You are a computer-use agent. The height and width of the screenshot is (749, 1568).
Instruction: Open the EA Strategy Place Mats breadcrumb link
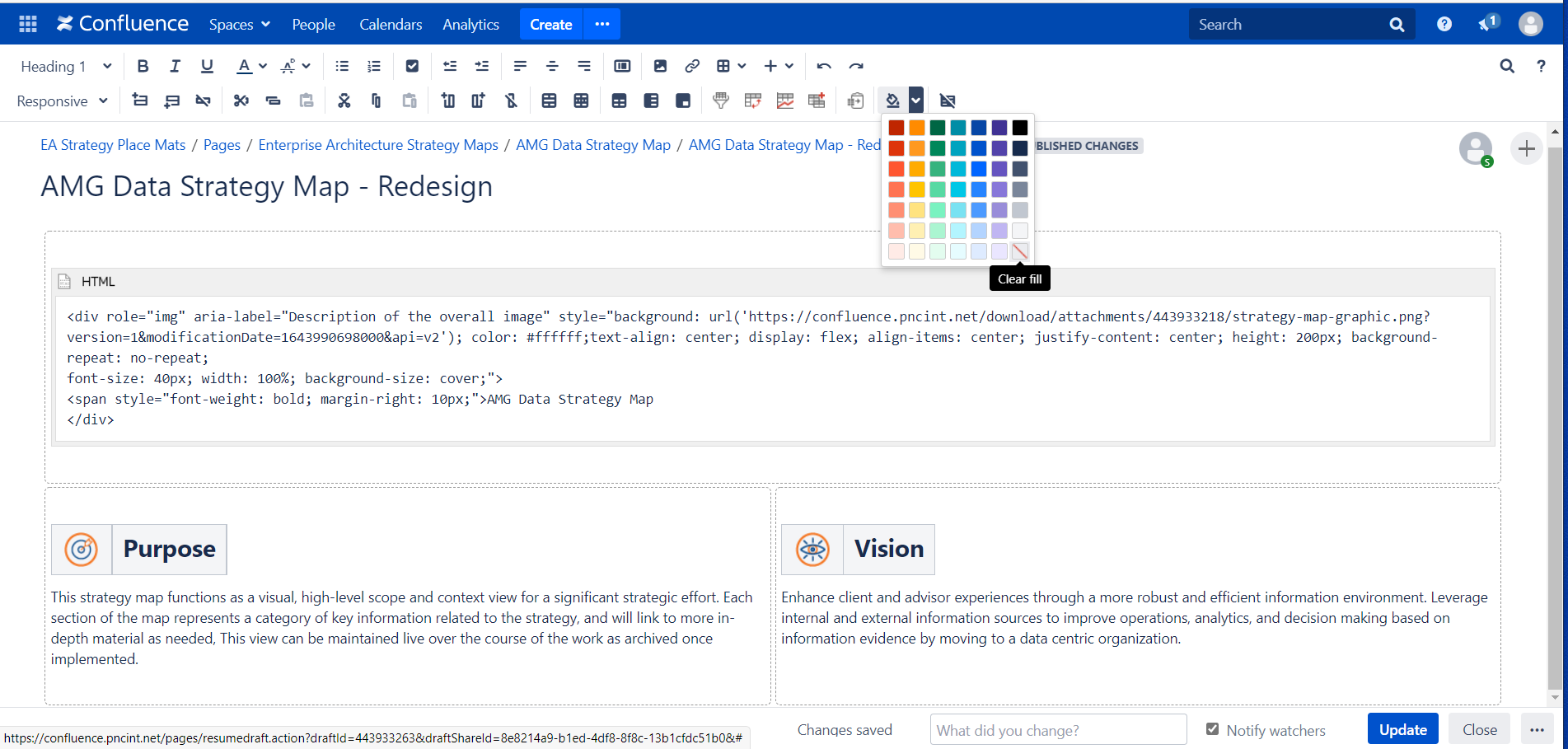point(113,145)
